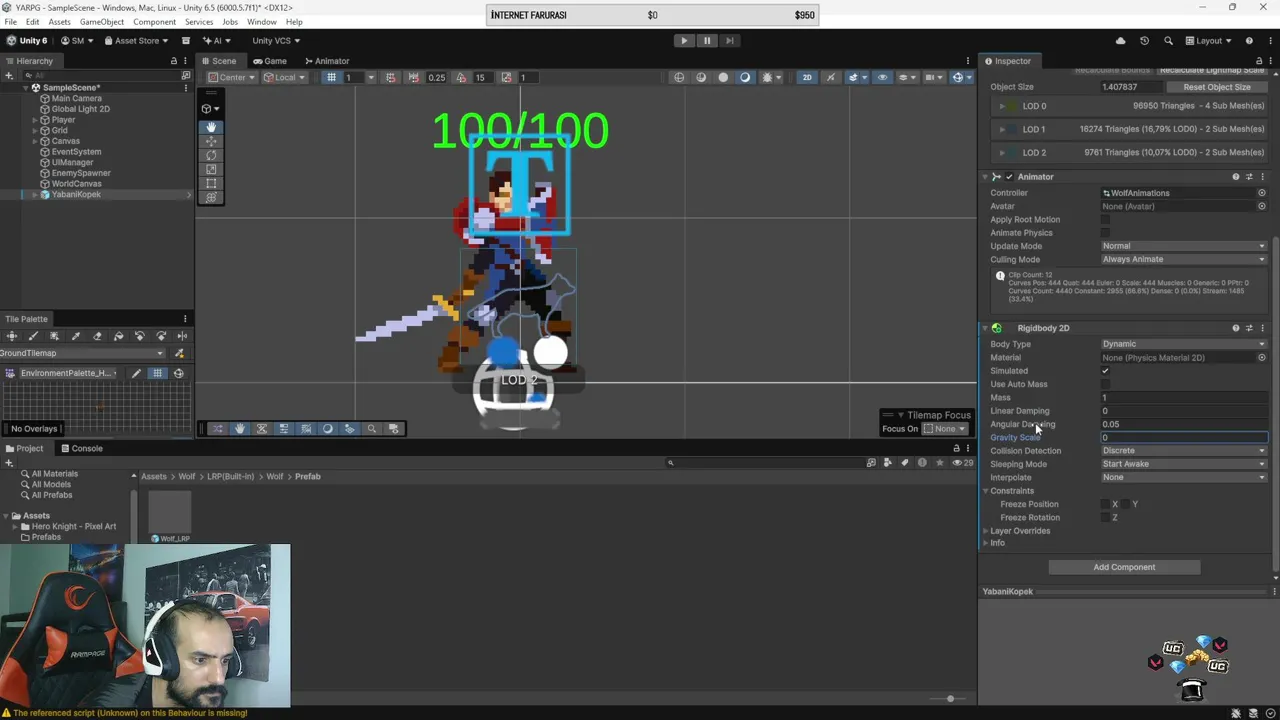Open the undo history icon in toolbar

click(1145, 41)
